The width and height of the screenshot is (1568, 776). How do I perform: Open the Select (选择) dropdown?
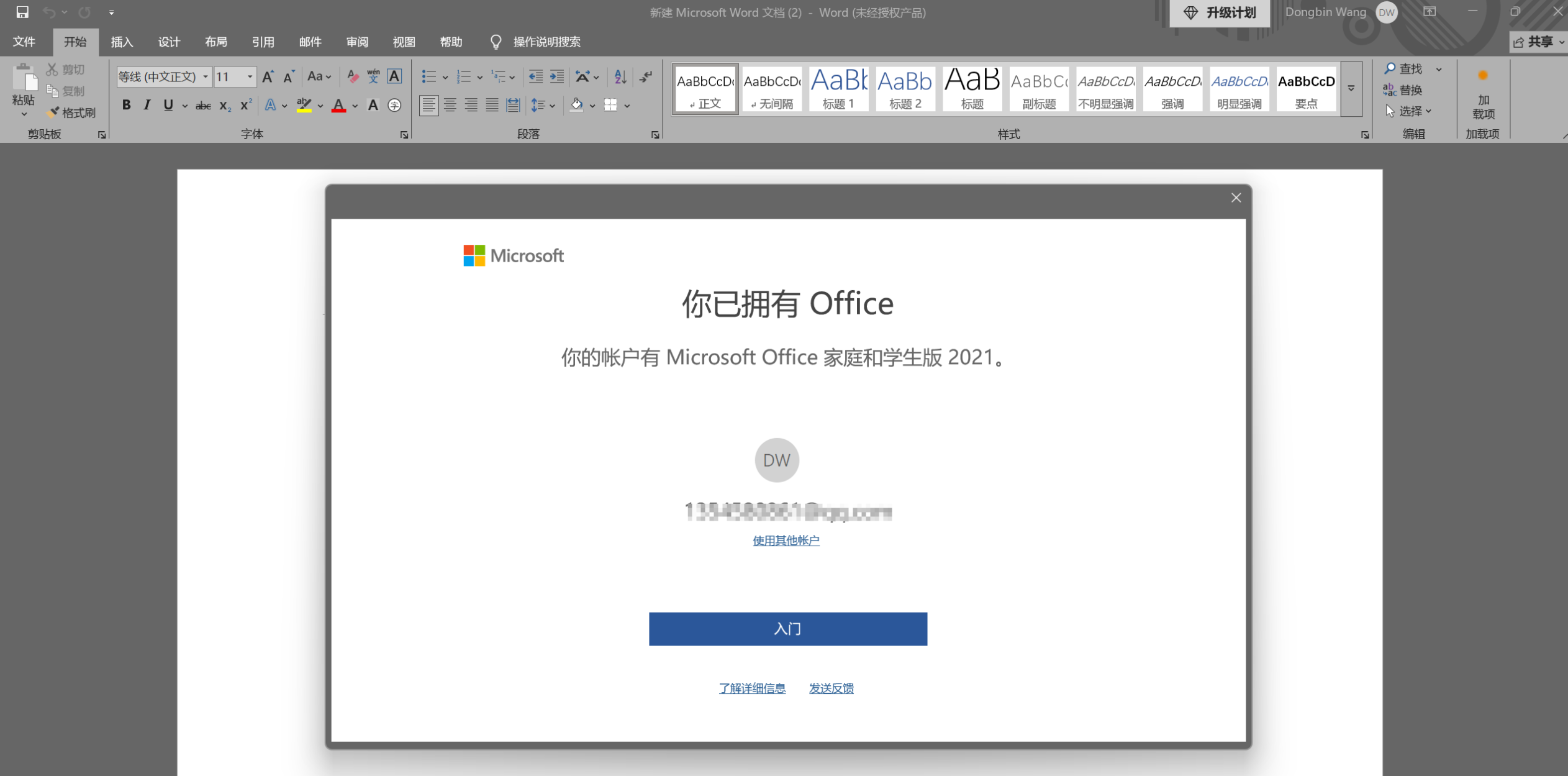click(1408, 111)
